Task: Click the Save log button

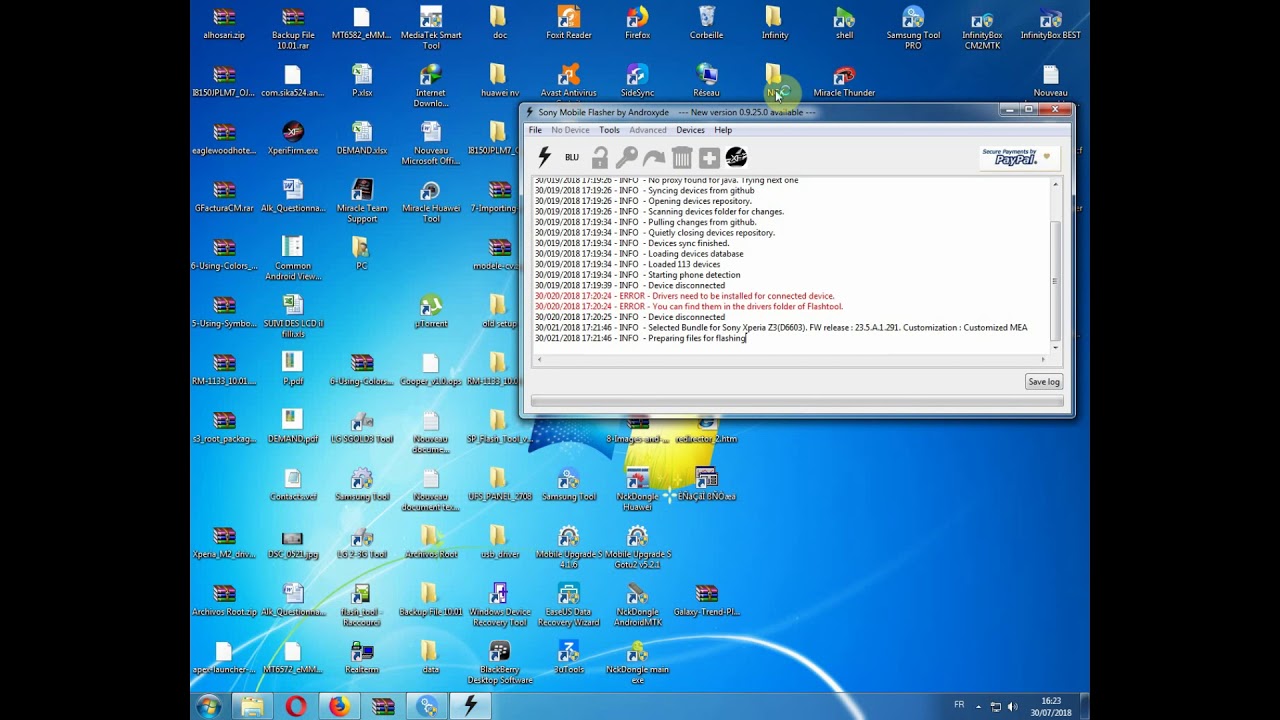Action: click(1043, 382)
